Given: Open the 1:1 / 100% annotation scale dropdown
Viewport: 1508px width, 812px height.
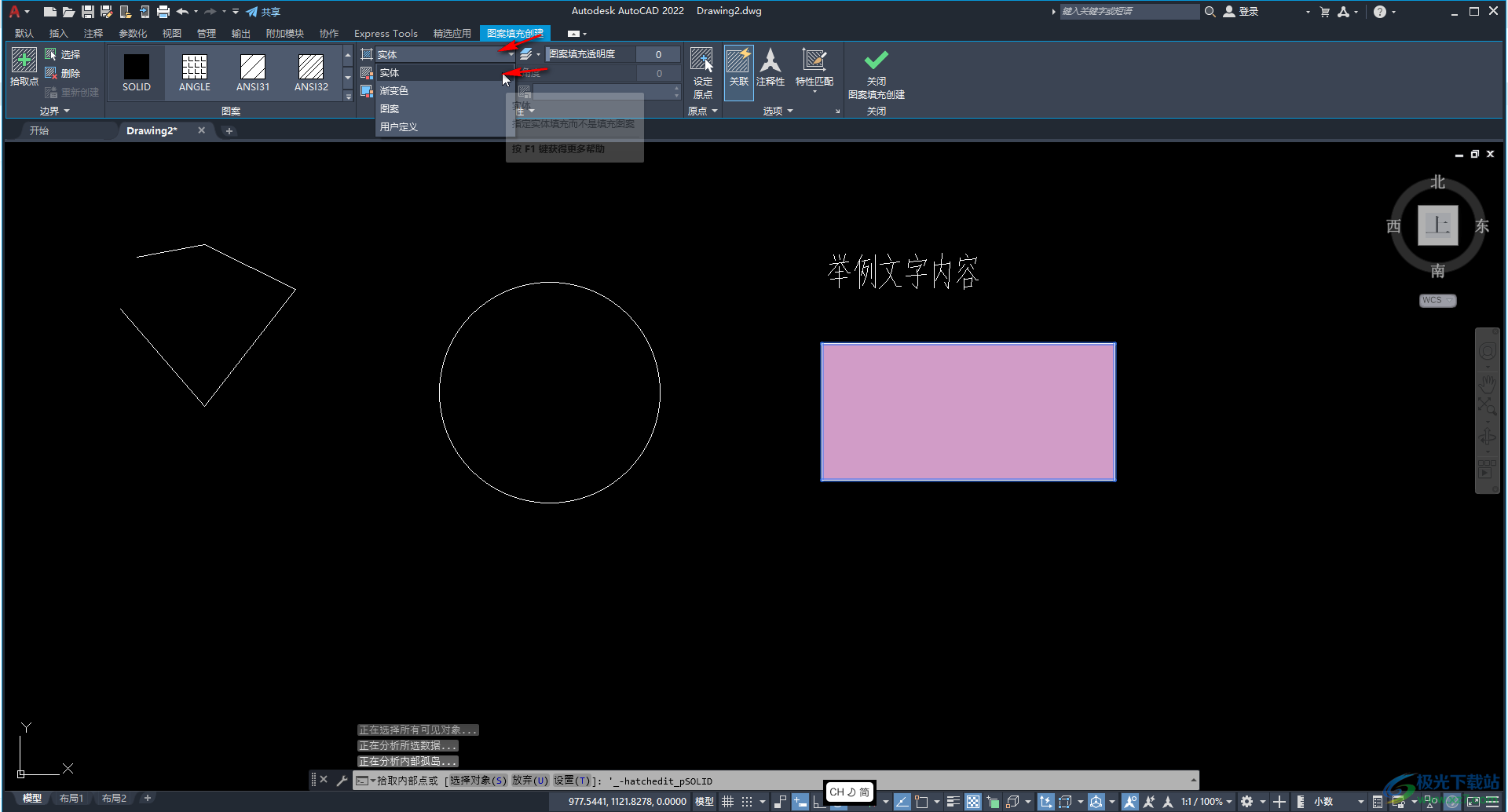Looking at the screenshot, I should [1207, 802].
